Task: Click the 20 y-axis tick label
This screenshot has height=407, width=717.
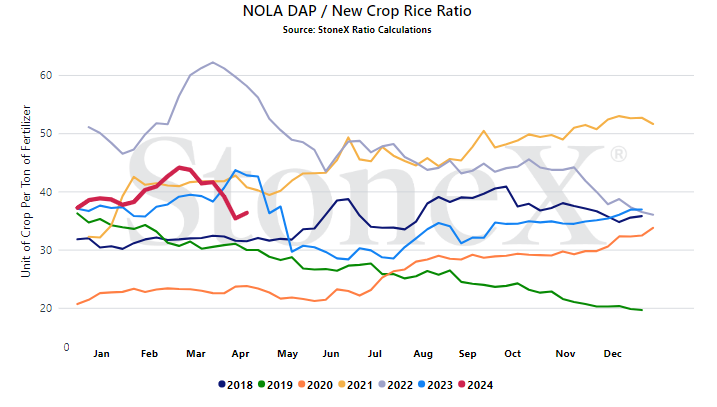Action: [x=46, y=308]
